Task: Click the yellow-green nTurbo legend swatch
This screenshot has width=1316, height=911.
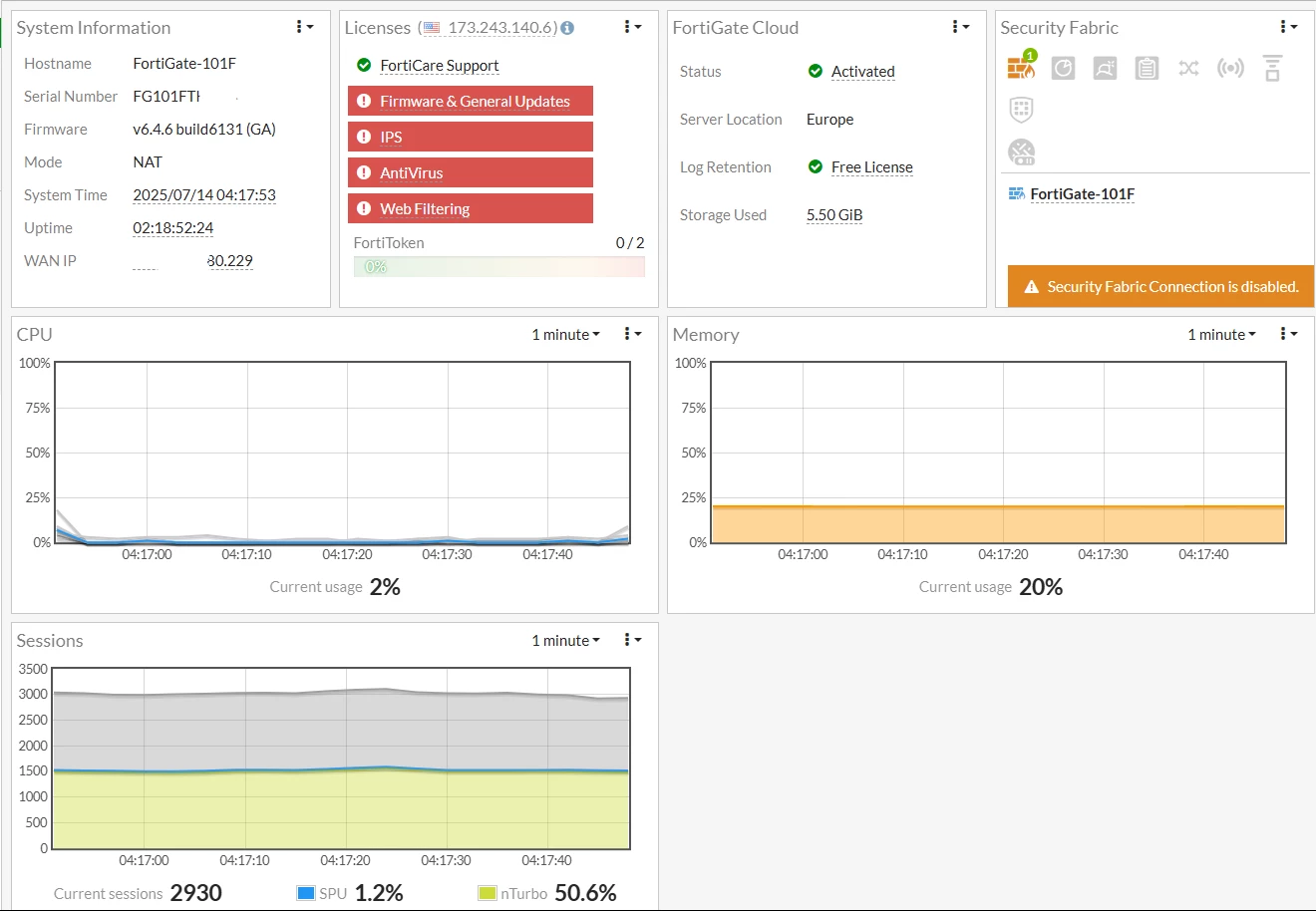Action: click(488, 893)
